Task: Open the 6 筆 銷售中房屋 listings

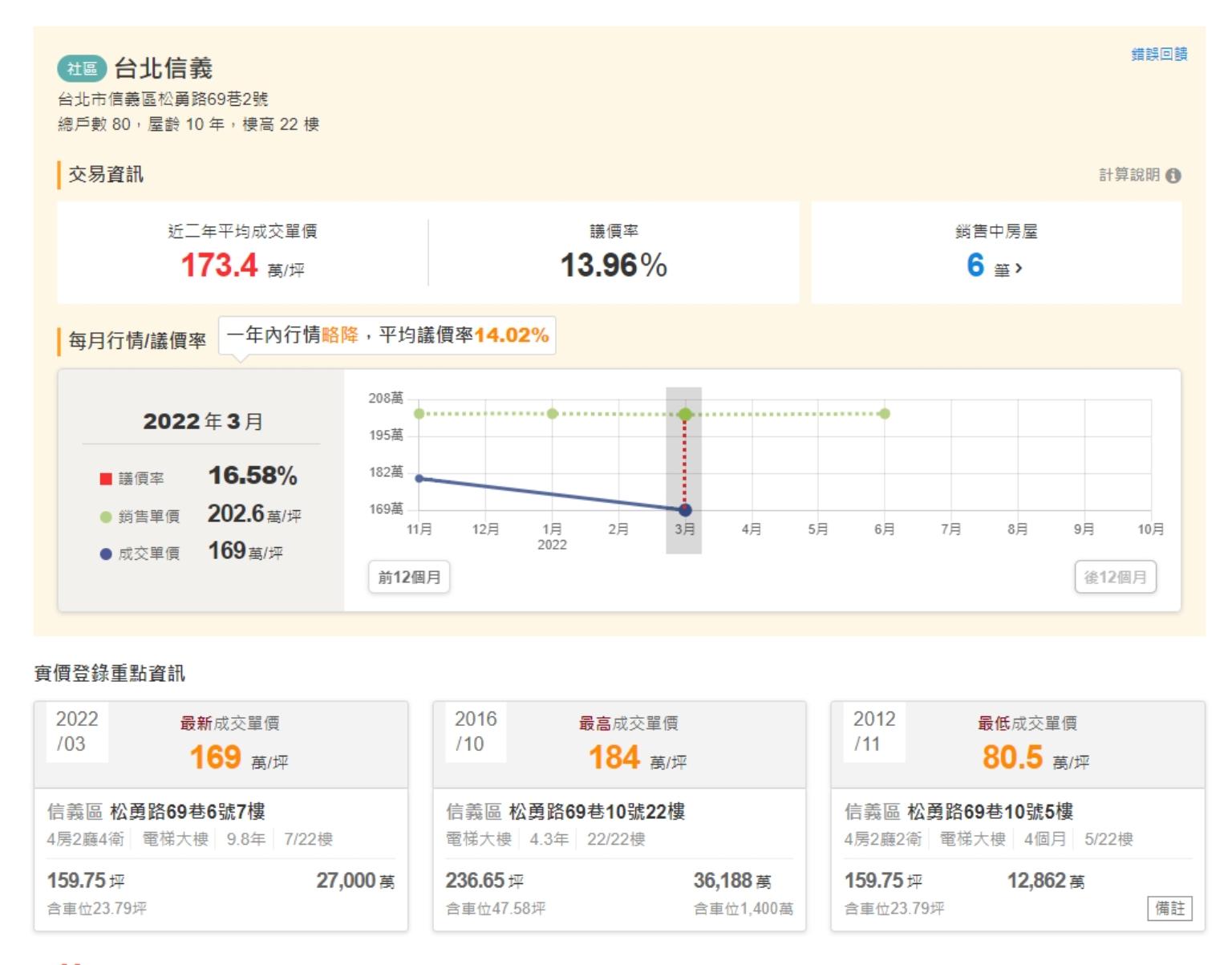Action: point(995,266)
